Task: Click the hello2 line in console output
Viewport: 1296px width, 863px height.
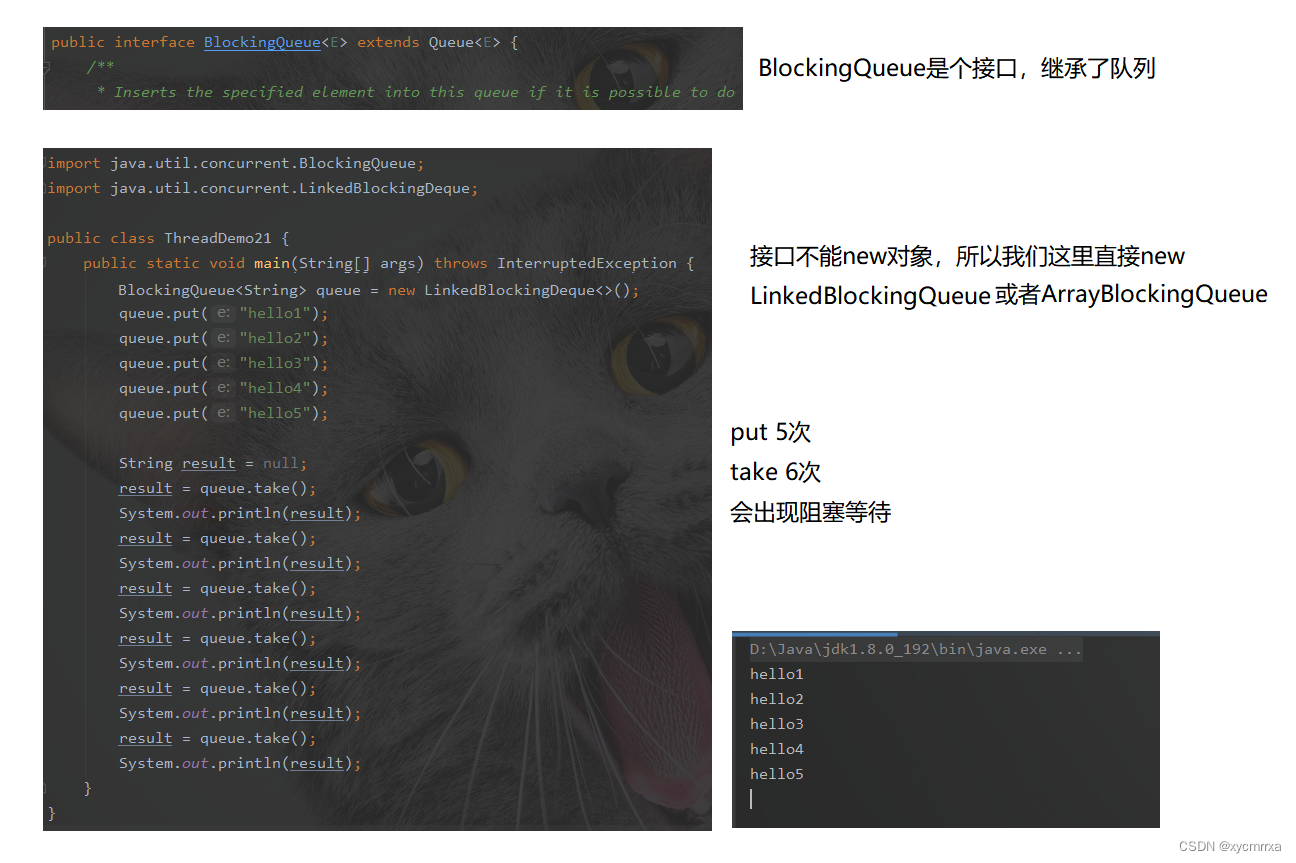Action: (x=777, y=699)
